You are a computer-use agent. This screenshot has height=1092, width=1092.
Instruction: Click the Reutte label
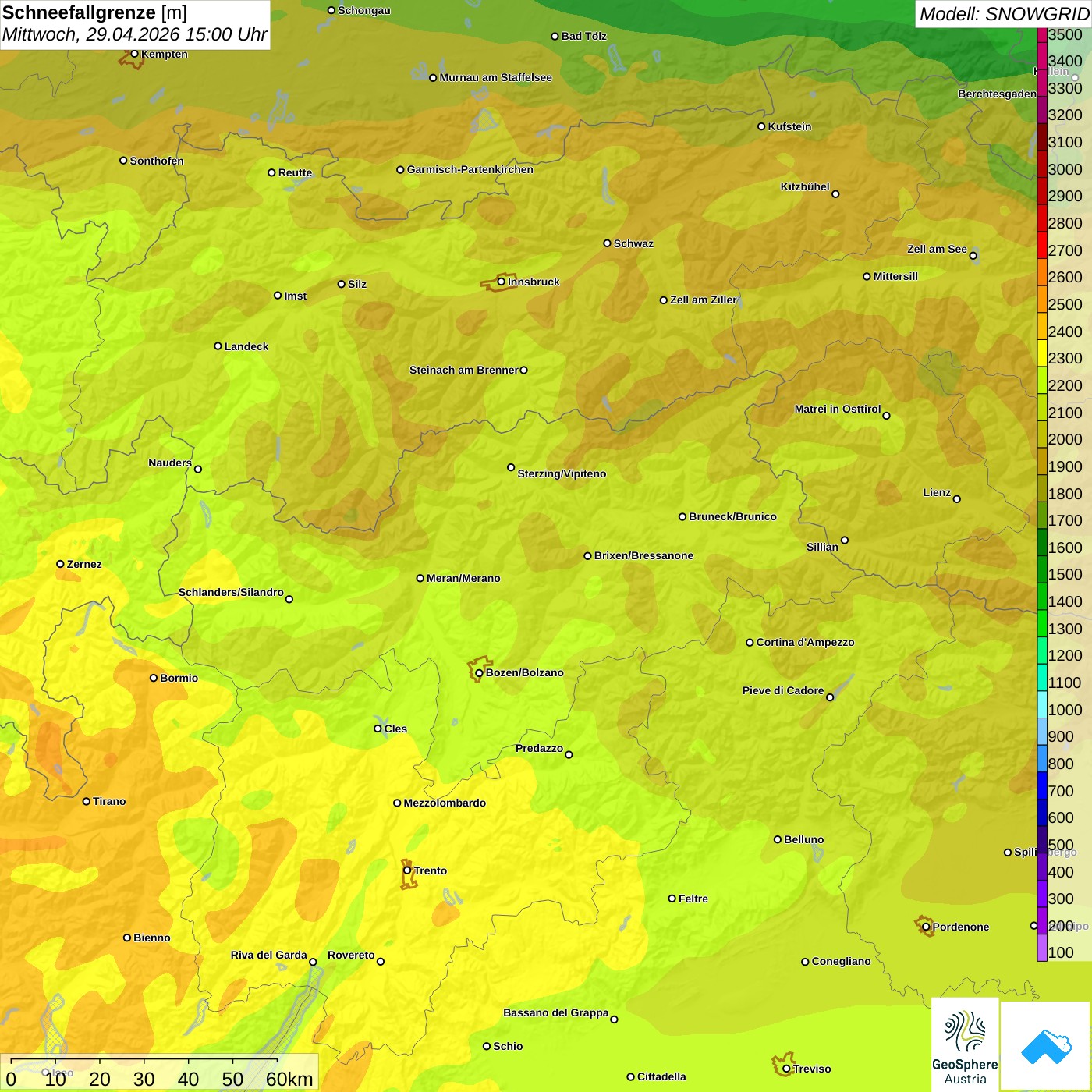[295, 172]
